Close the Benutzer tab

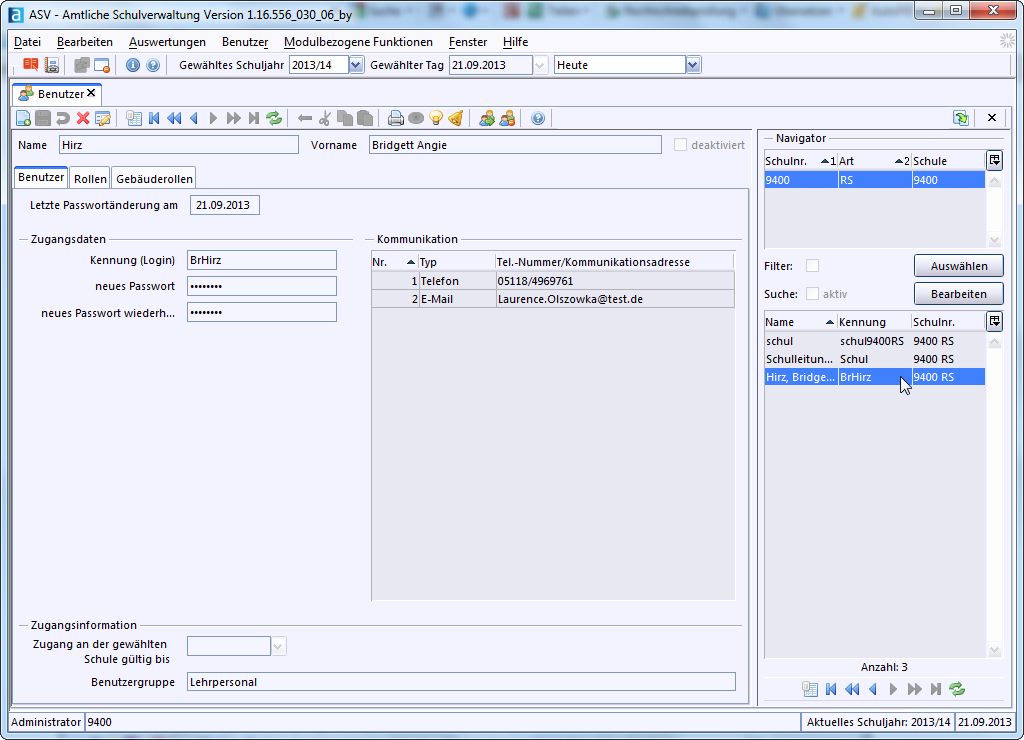pos(91,93)
